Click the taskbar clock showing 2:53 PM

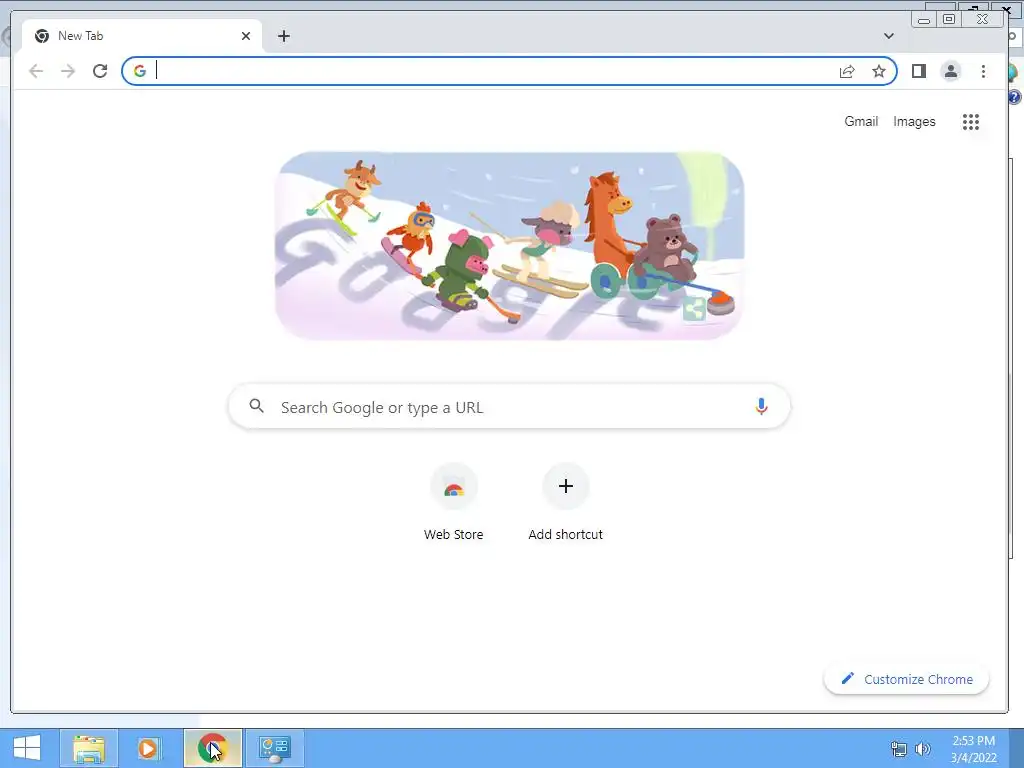[x=973, y=749]
